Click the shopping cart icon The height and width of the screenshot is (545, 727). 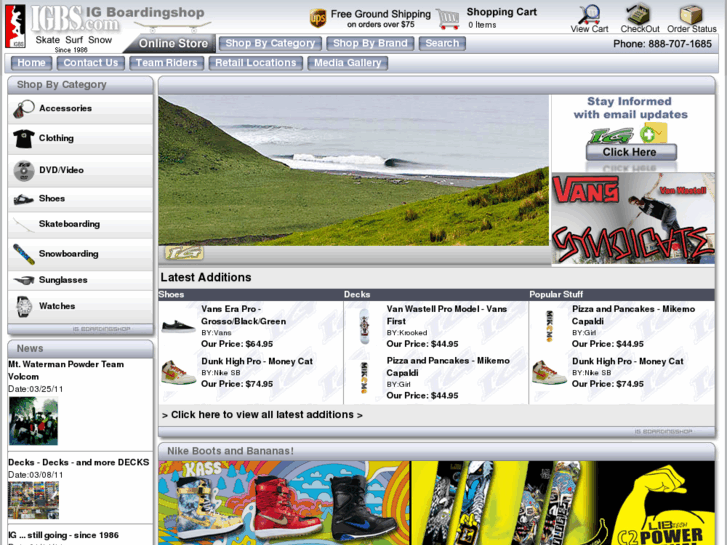448,19
